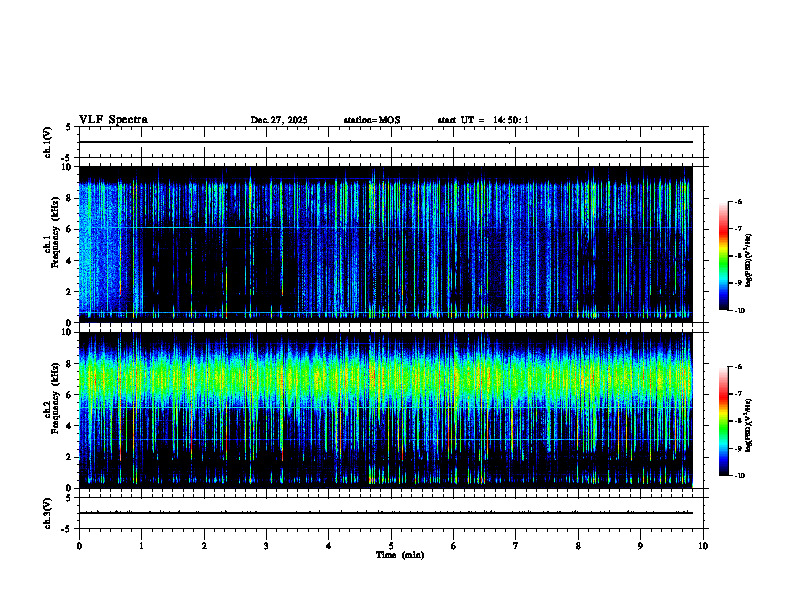Click the ch.1 colorbar log(PSD) label

tap(749, 260)
